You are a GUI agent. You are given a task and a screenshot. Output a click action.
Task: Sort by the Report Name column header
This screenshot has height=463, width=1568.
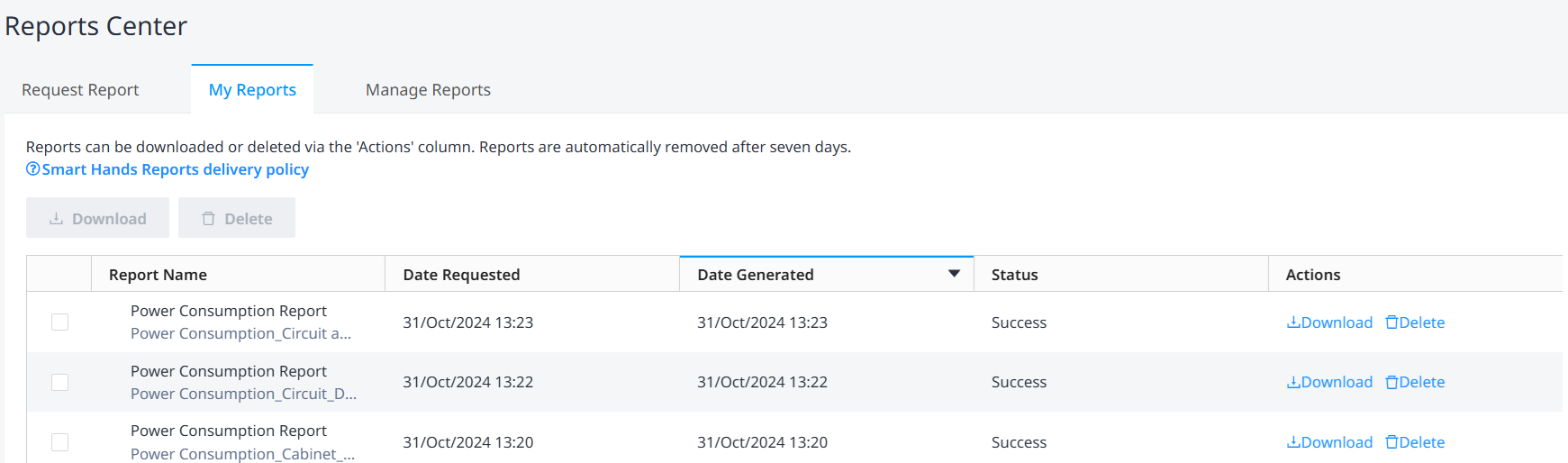(x=158, y=275)
